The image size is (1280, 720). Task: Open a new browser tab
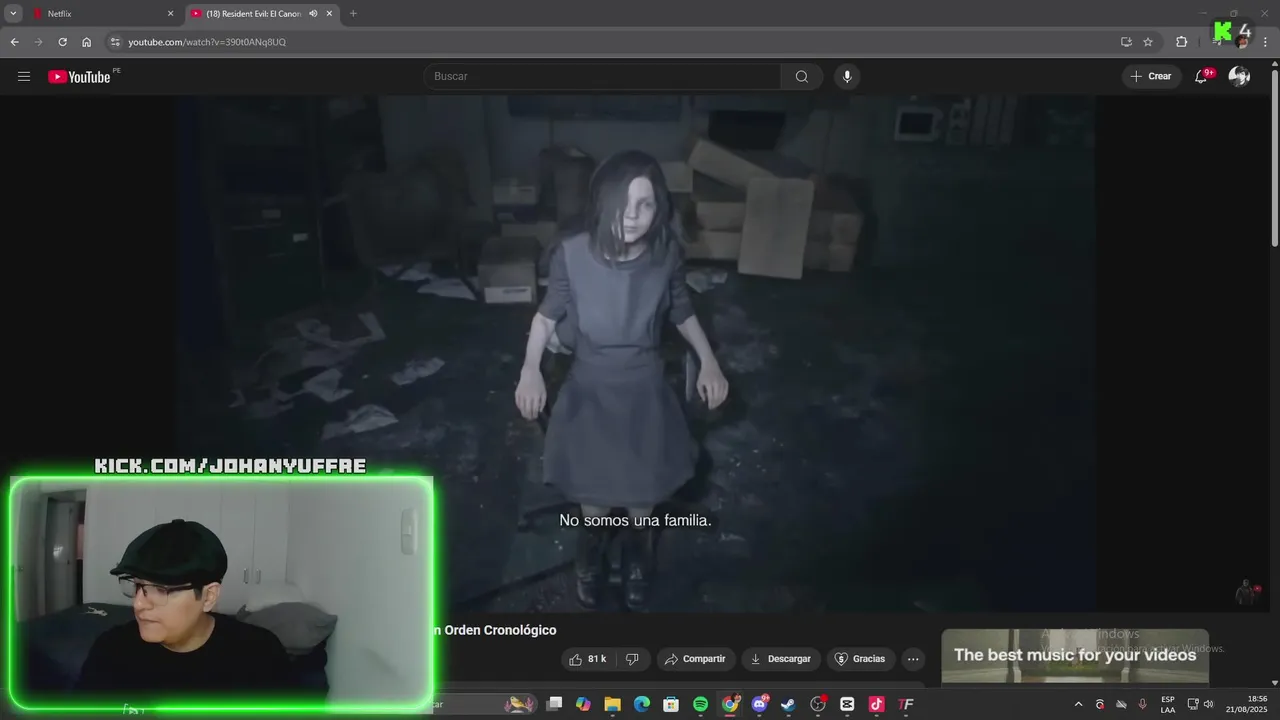click(x=353, y=14)
